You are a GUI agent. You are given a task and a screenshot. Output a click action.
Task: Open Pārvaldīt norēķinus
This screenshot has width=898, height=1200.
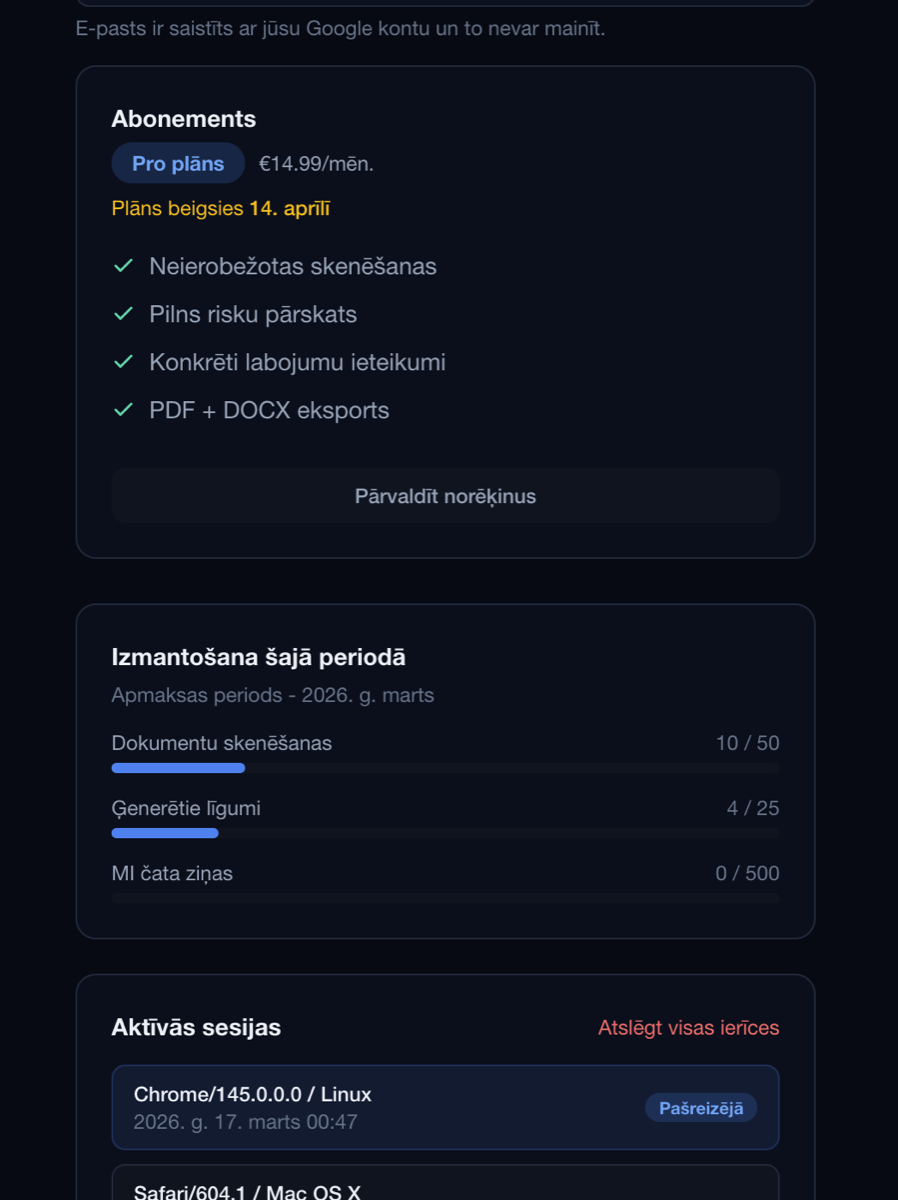click(445, 495)
